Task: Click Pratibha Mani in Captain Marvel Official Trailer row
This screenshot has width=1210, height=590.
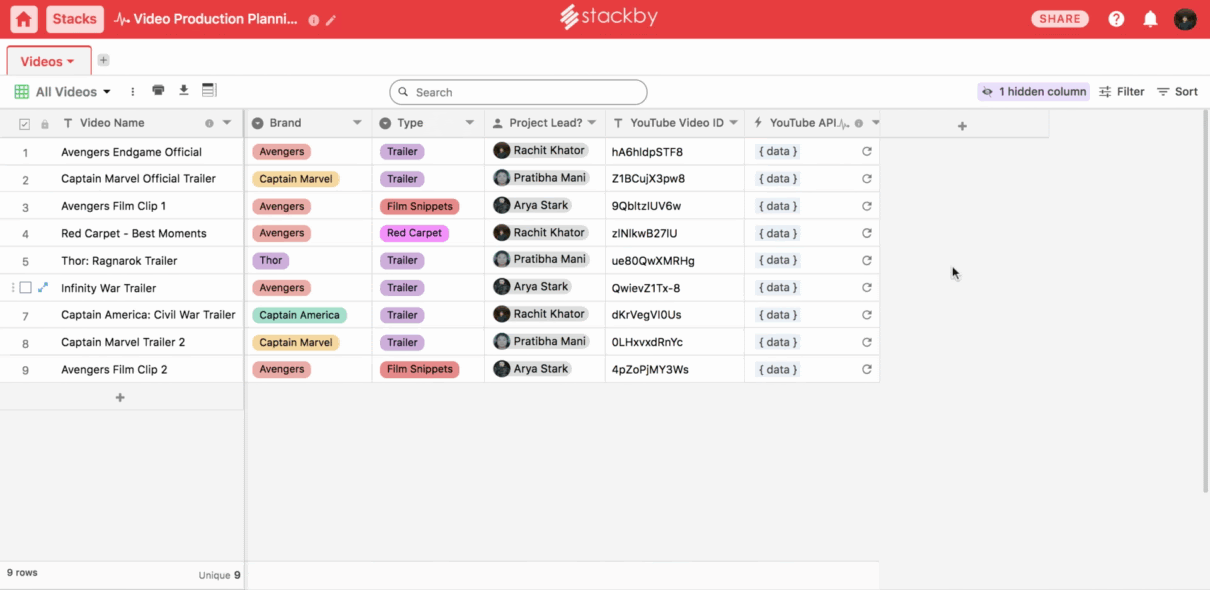Action: click(x=541, y=178)
